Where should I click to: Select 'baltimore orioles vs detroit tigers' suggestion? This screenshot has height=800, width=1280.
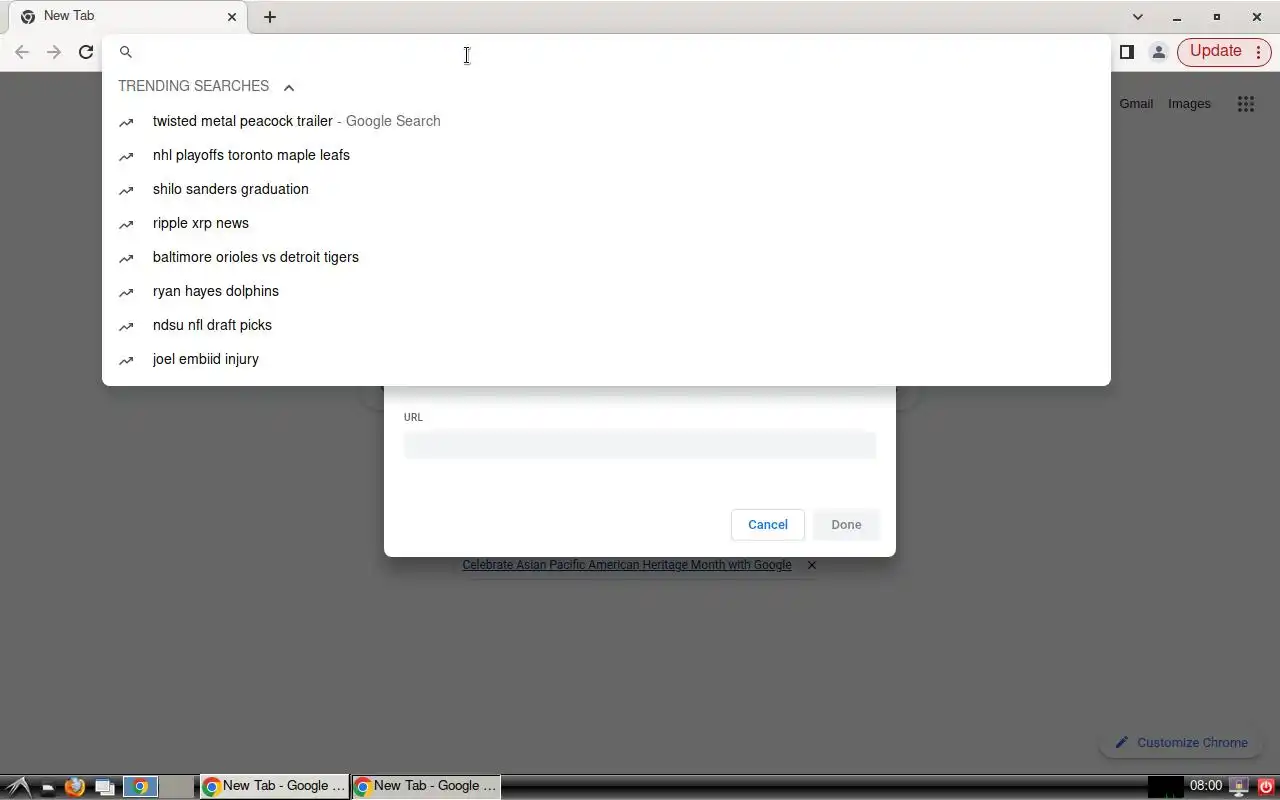click(x=606, y=257)
